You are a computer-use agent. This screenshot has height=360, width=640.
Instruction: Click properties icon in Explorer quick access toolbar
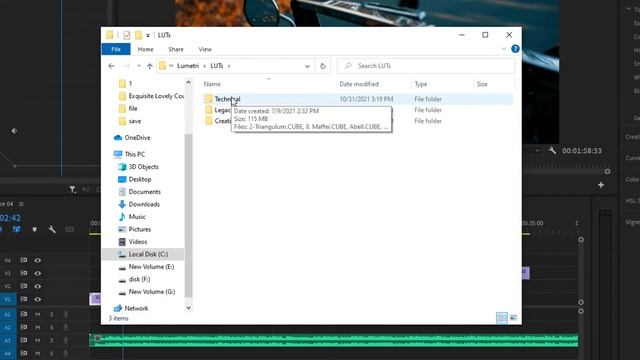pyautogui.click(x=127, y=35)
